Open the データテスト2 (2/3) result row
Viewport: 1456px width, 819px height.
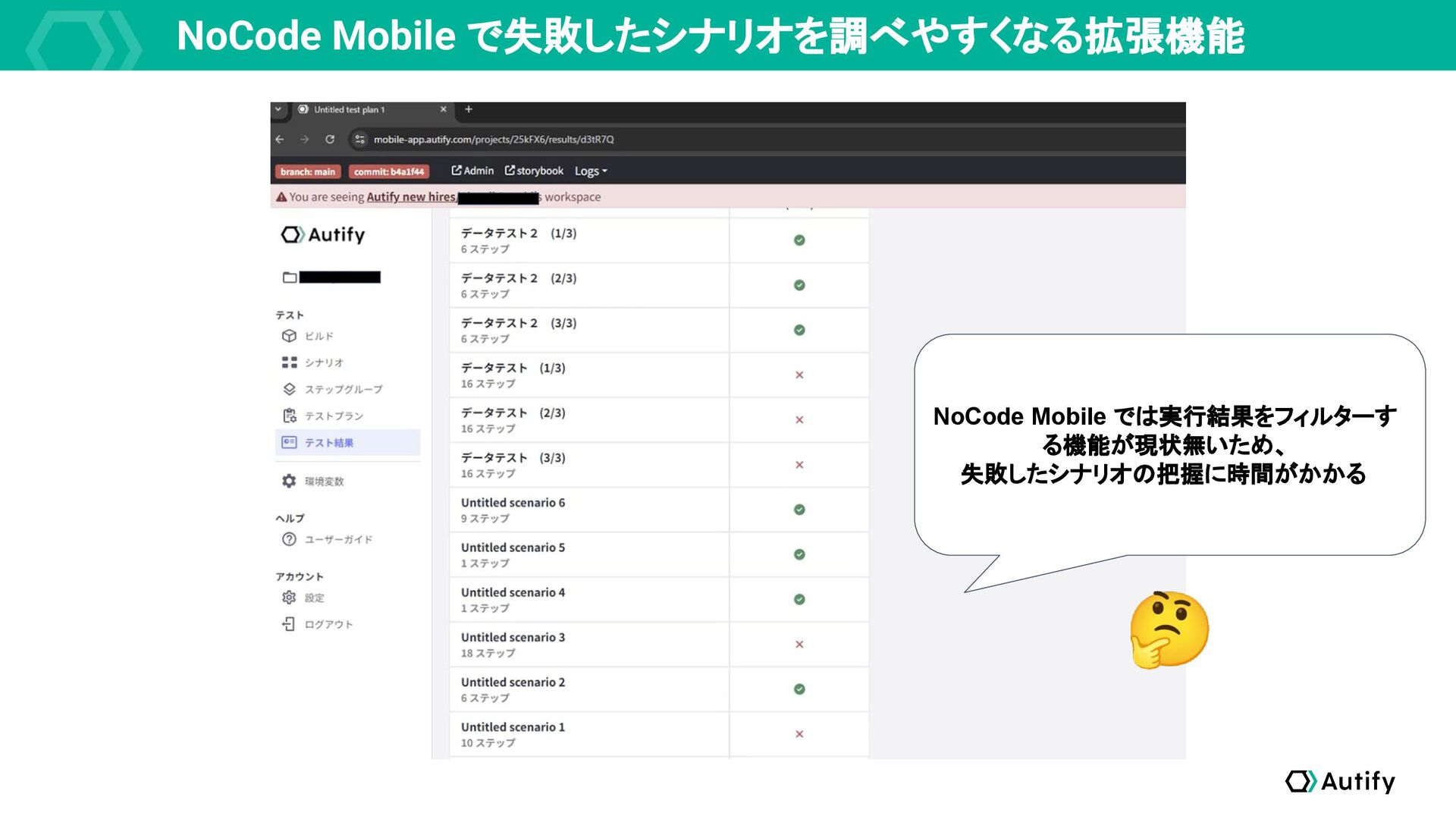pos(659,285)
